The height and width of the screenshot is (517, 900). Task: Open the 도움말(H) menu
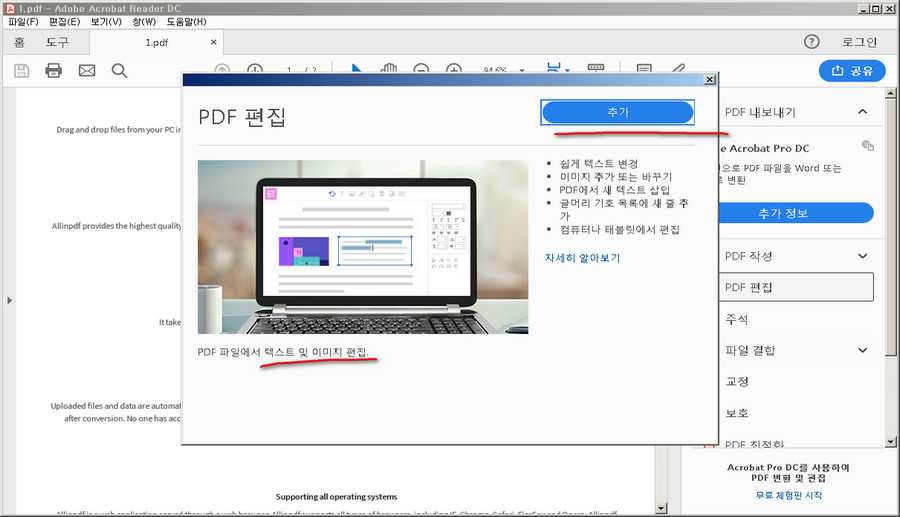click(x=187, y=22)
